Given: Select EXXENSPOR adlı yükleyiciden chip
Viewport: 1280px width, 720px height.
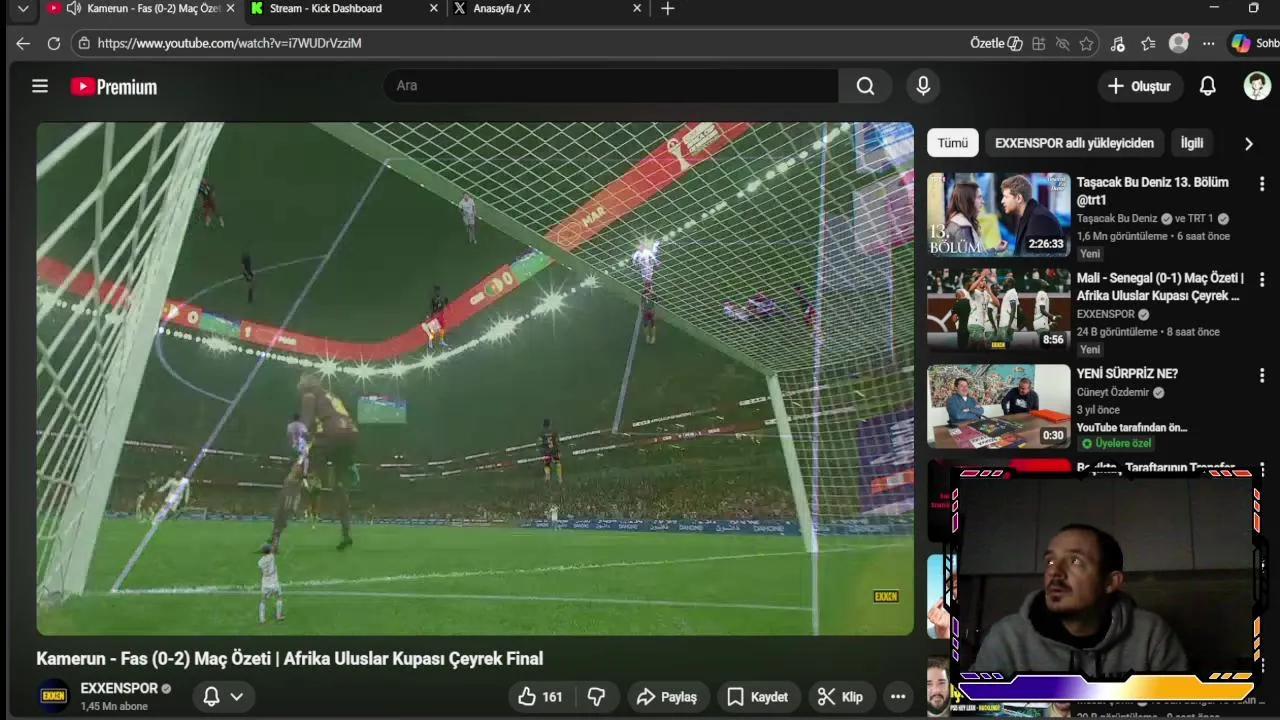Looking at the screenshot, I should pyautogui.click(x=1074, y=143).
